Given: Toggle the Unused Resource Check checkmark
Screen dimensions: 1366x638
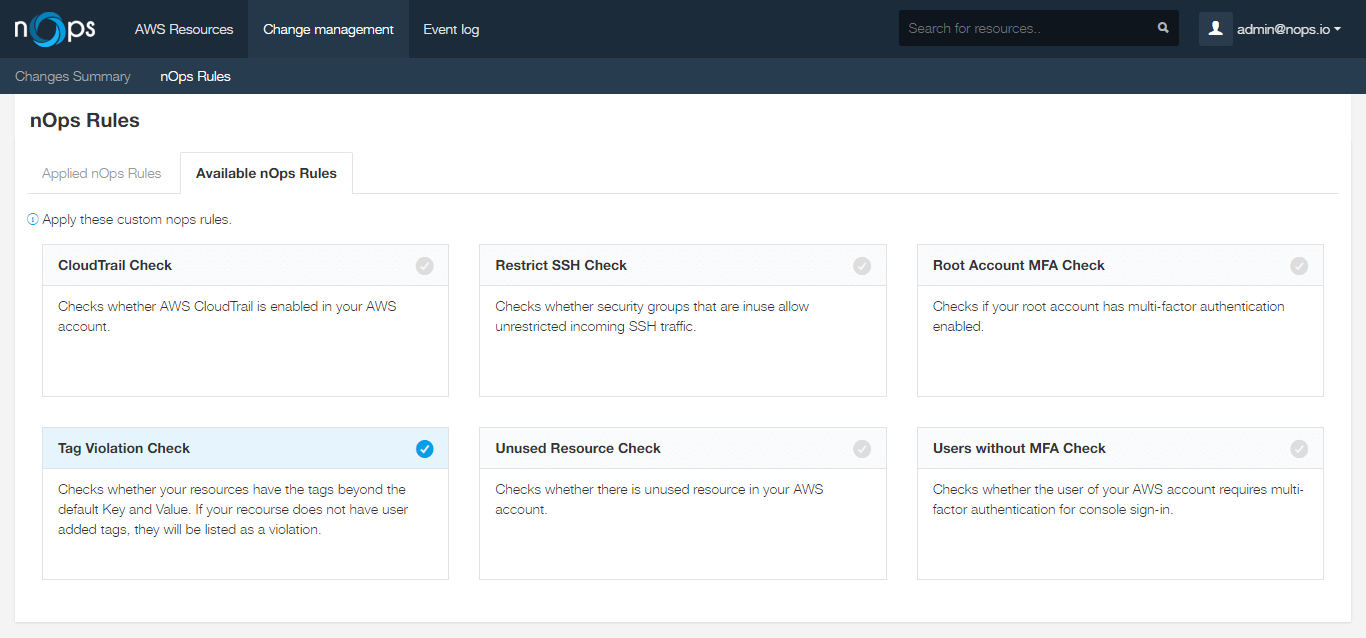Looking at the screenshot, I should pyautogui.click(x=862, y=449).
